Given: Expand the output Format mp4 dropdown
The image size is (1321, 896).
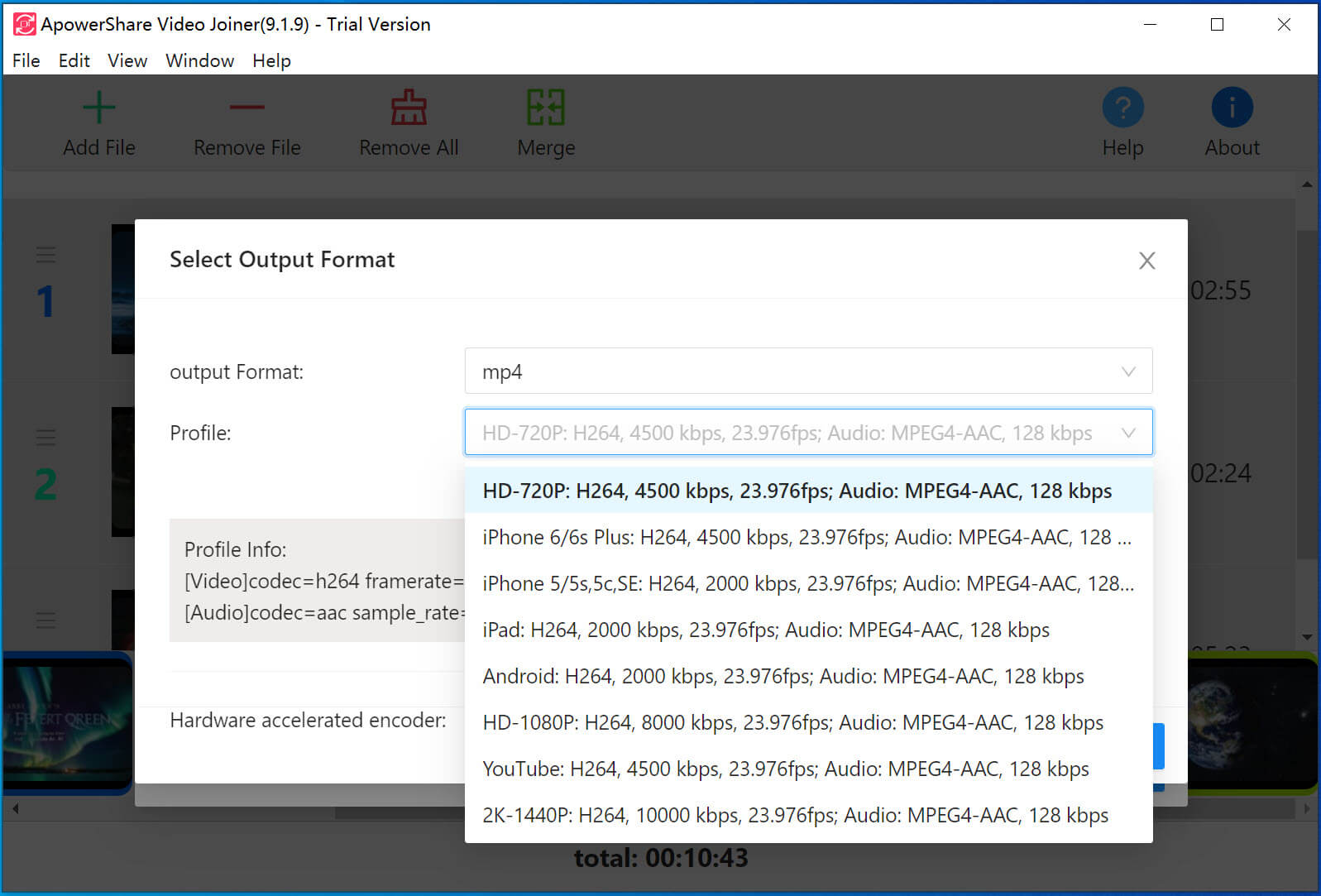Looking at the screenshot, I should [1127, 371].
